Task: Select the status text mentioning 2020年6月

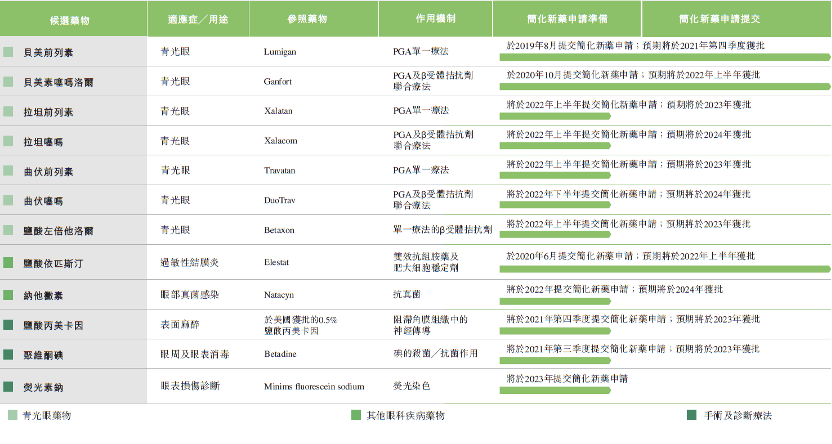Action: point(631,256)
